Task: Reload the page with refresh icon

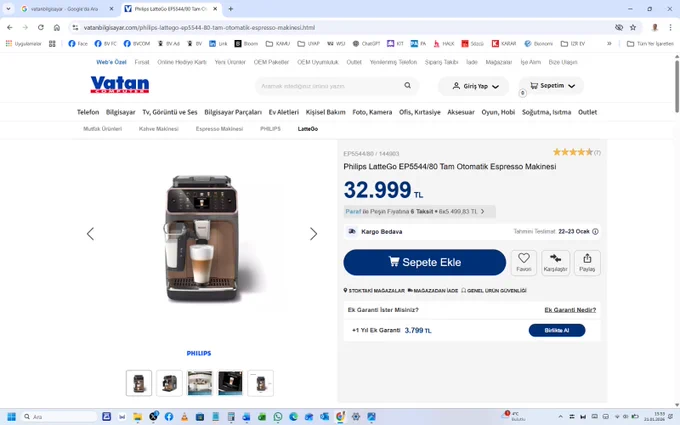Action: [x=41, y=27]
